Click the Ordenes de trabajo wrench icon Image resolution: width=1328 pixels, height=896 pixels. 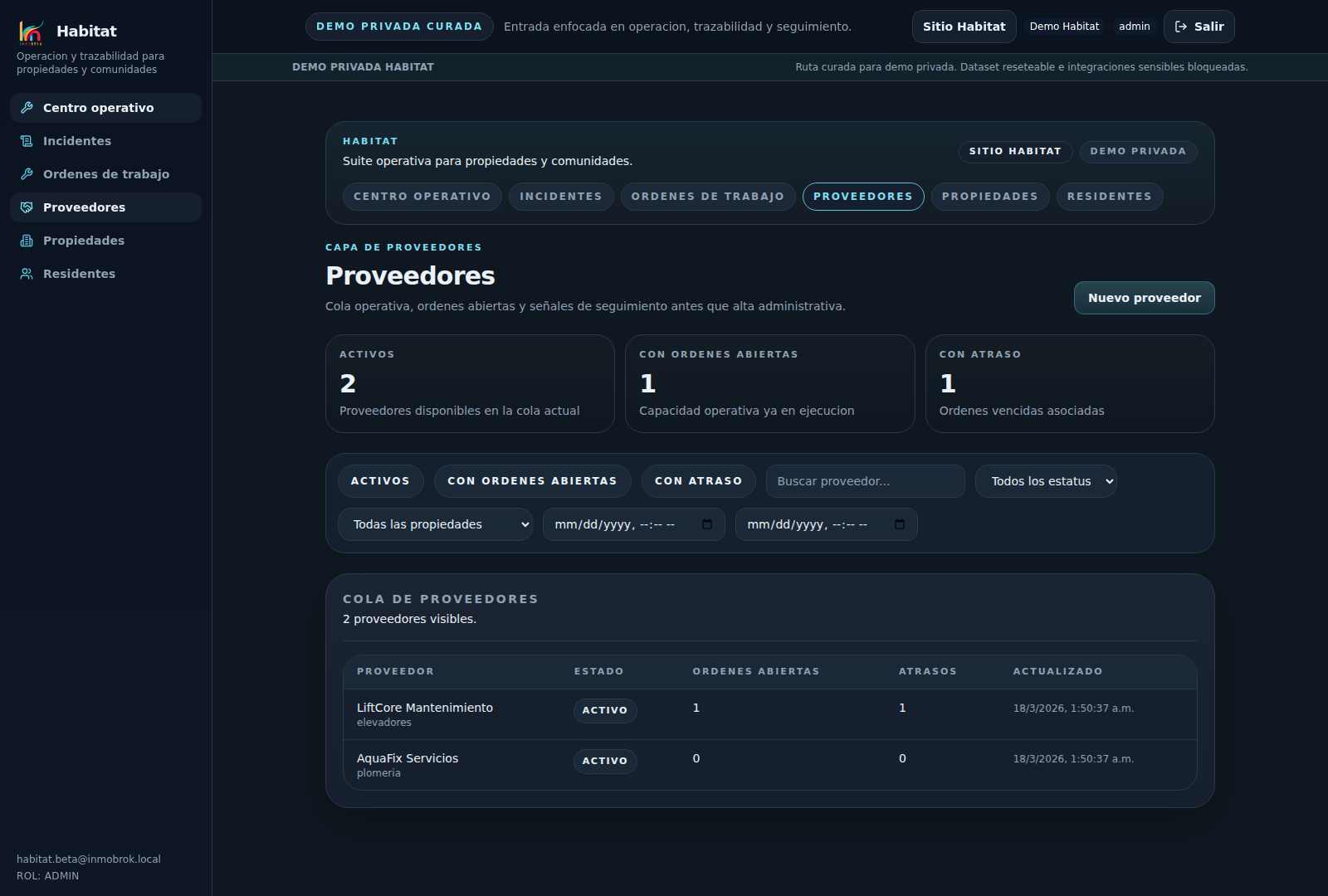[26, 173]
